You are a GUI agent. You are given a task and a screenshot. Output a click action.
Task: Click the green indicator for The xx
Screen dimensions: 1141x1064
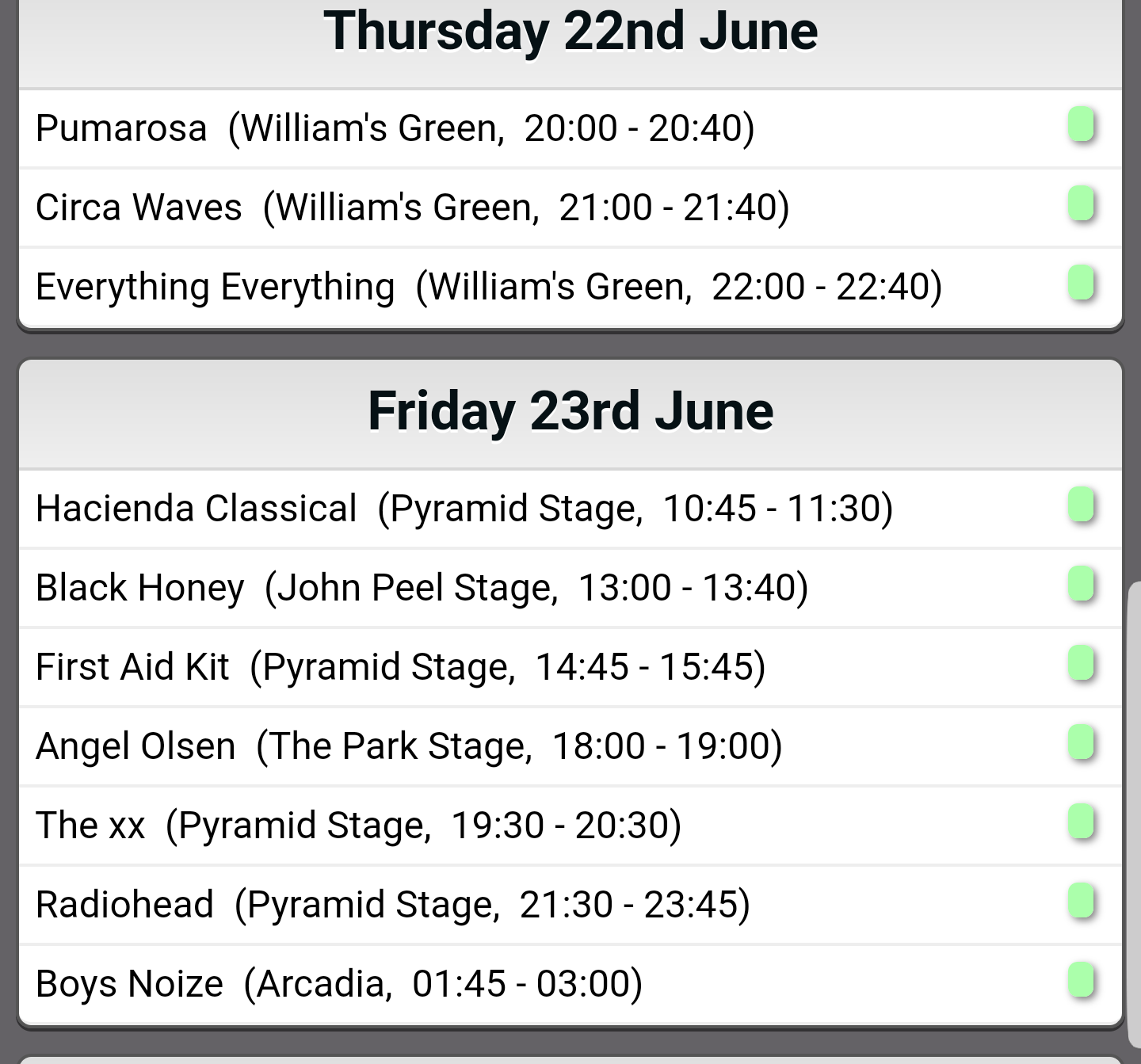pyautogui.click(x=1081, y=822)
